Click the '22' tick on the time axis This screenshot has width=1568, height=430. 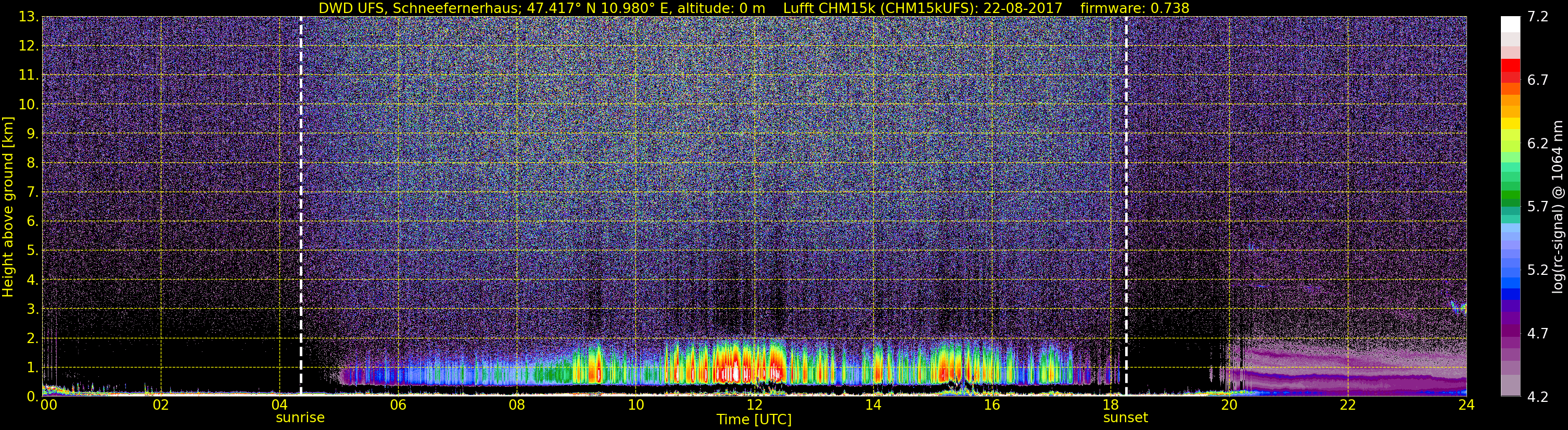(x=1348, y=405)
